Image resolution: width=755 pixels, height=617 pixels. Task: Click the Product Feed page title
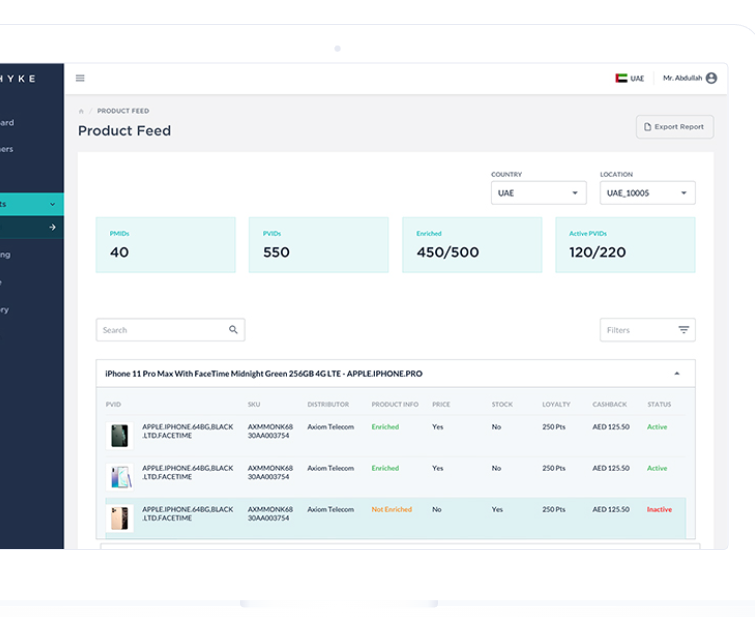pyautogui.click(x=124, y=131)
